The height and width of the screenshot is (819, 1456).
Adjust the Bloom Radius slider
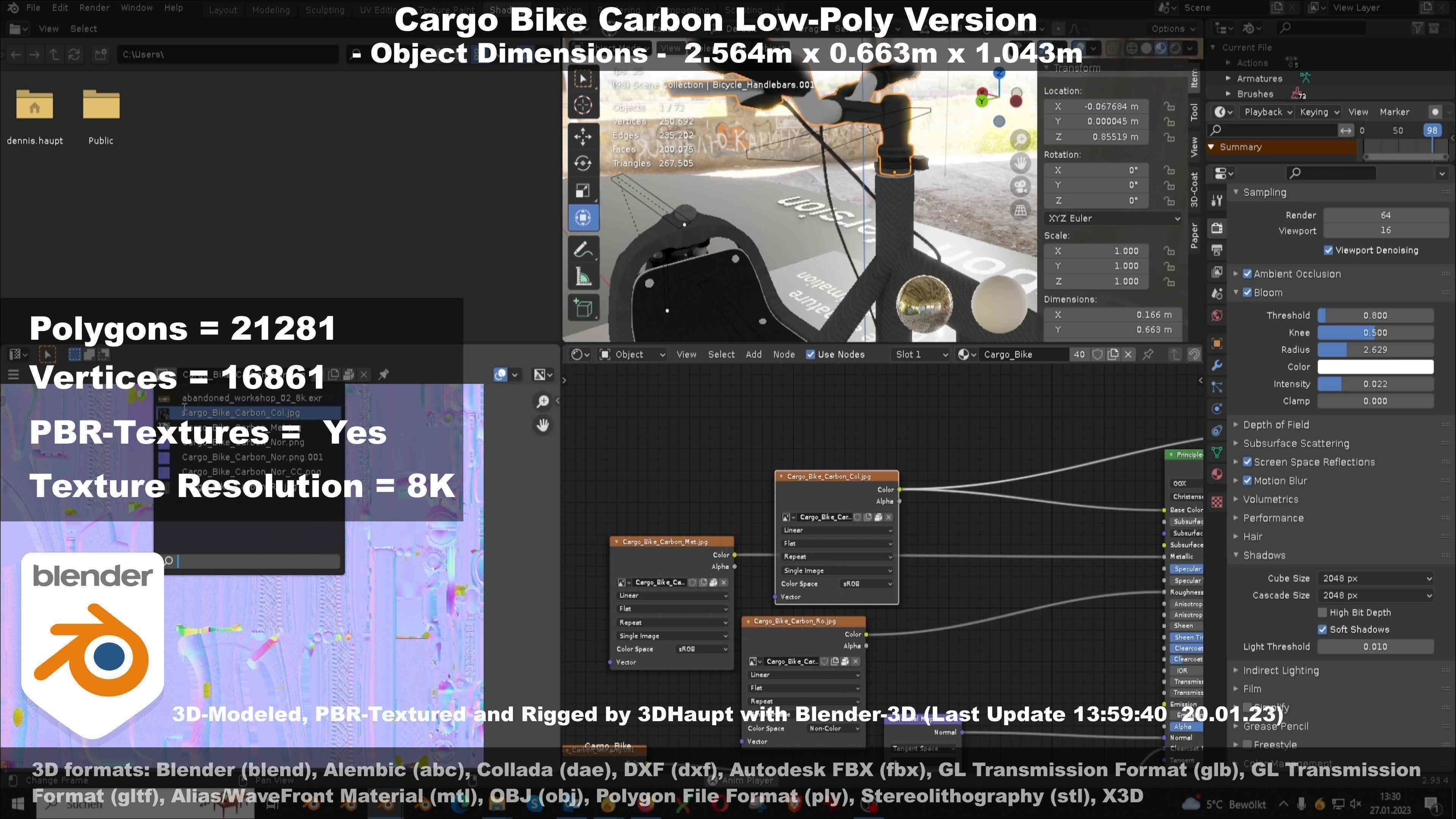(x=1375, y=350)
